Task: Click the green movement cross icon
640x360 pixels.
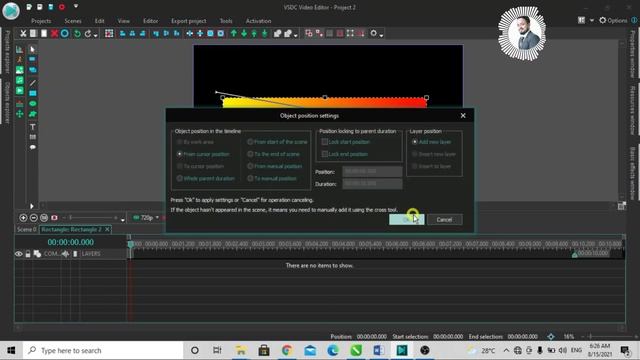Action: coord(20,114)
